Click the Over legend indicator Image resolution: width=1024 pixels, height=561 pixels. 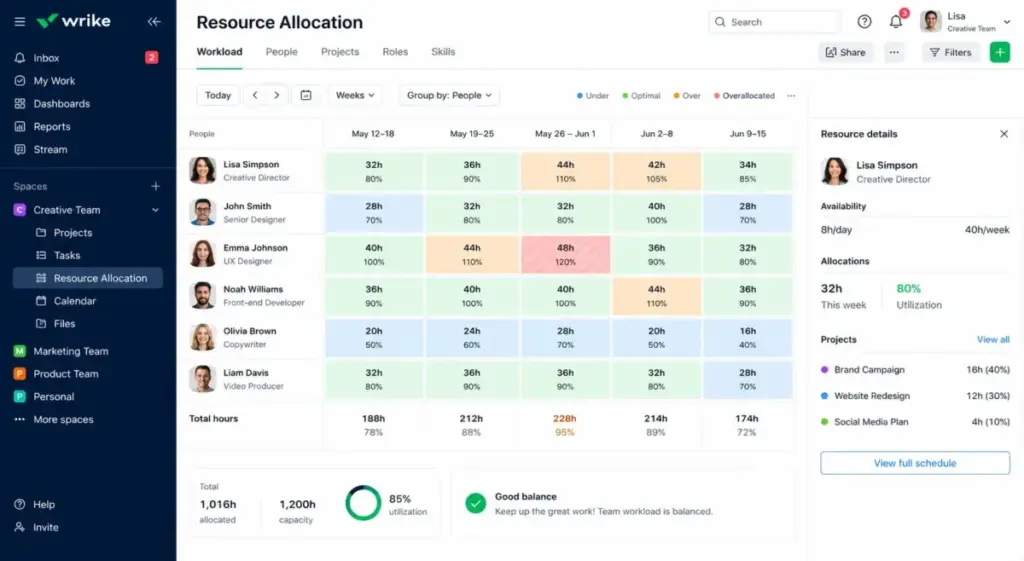point(687,95)
